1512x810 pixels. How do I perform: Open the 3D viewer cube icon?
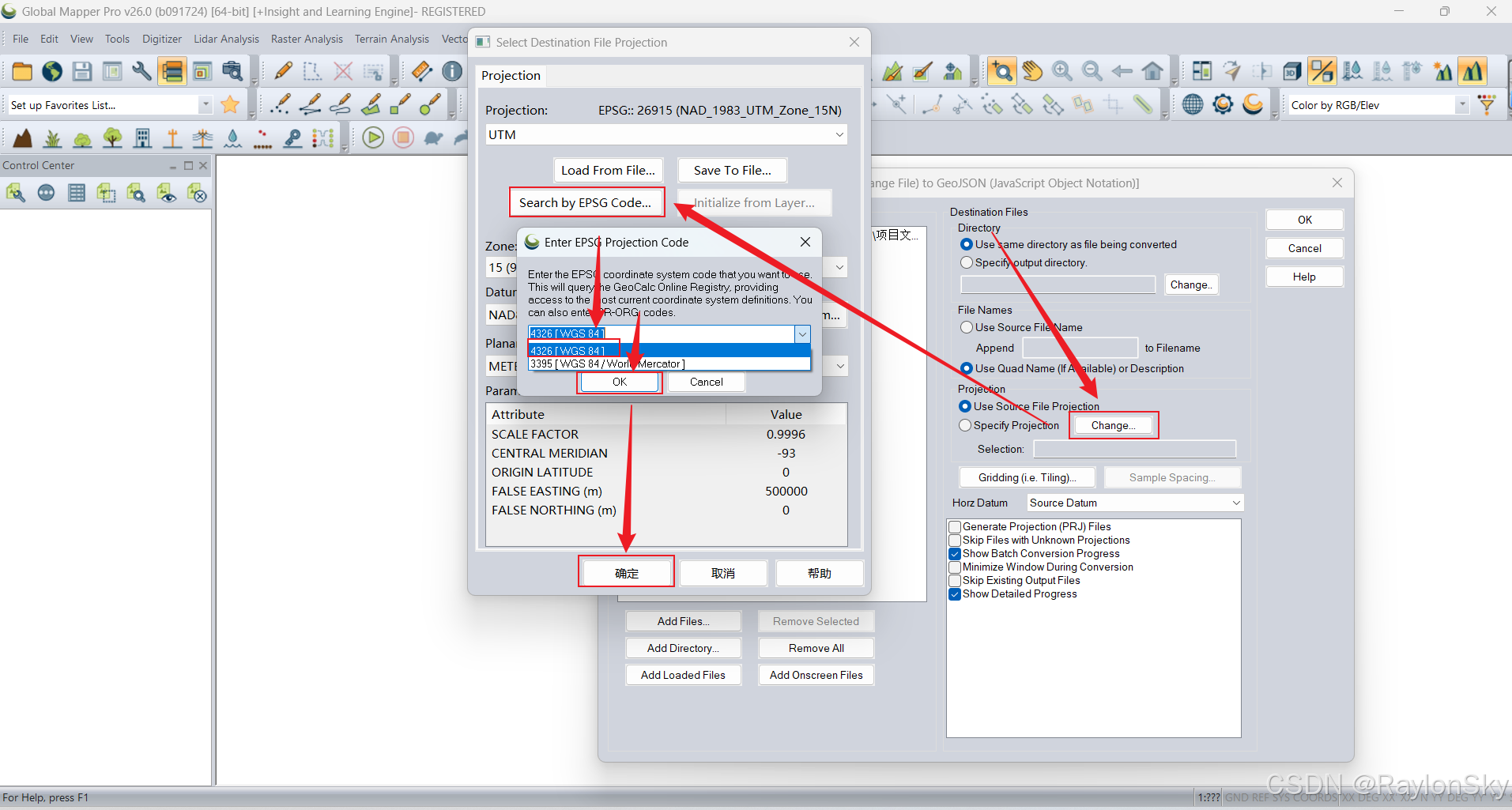coord(1292,72)
